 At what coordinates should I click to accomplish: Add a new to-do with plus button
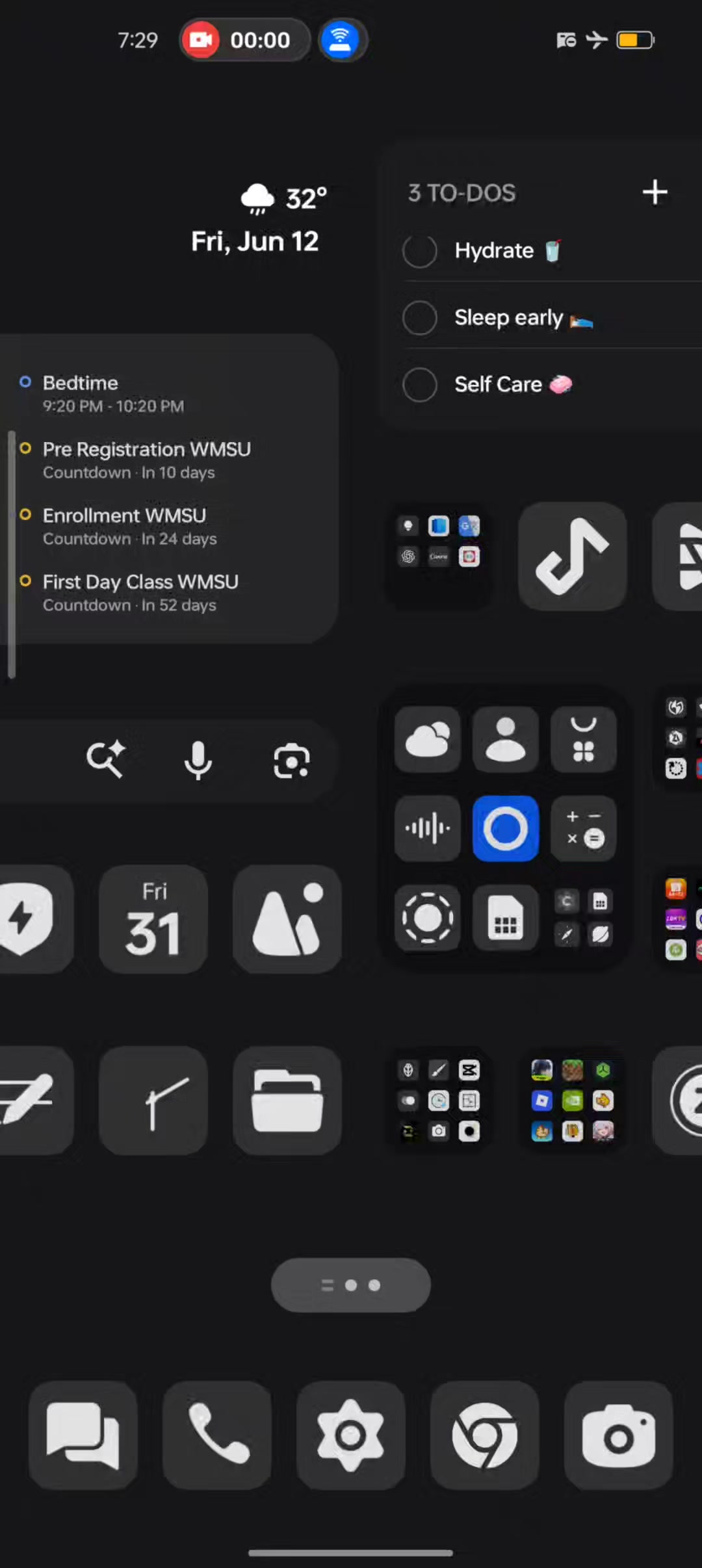(x=655, y=192)
